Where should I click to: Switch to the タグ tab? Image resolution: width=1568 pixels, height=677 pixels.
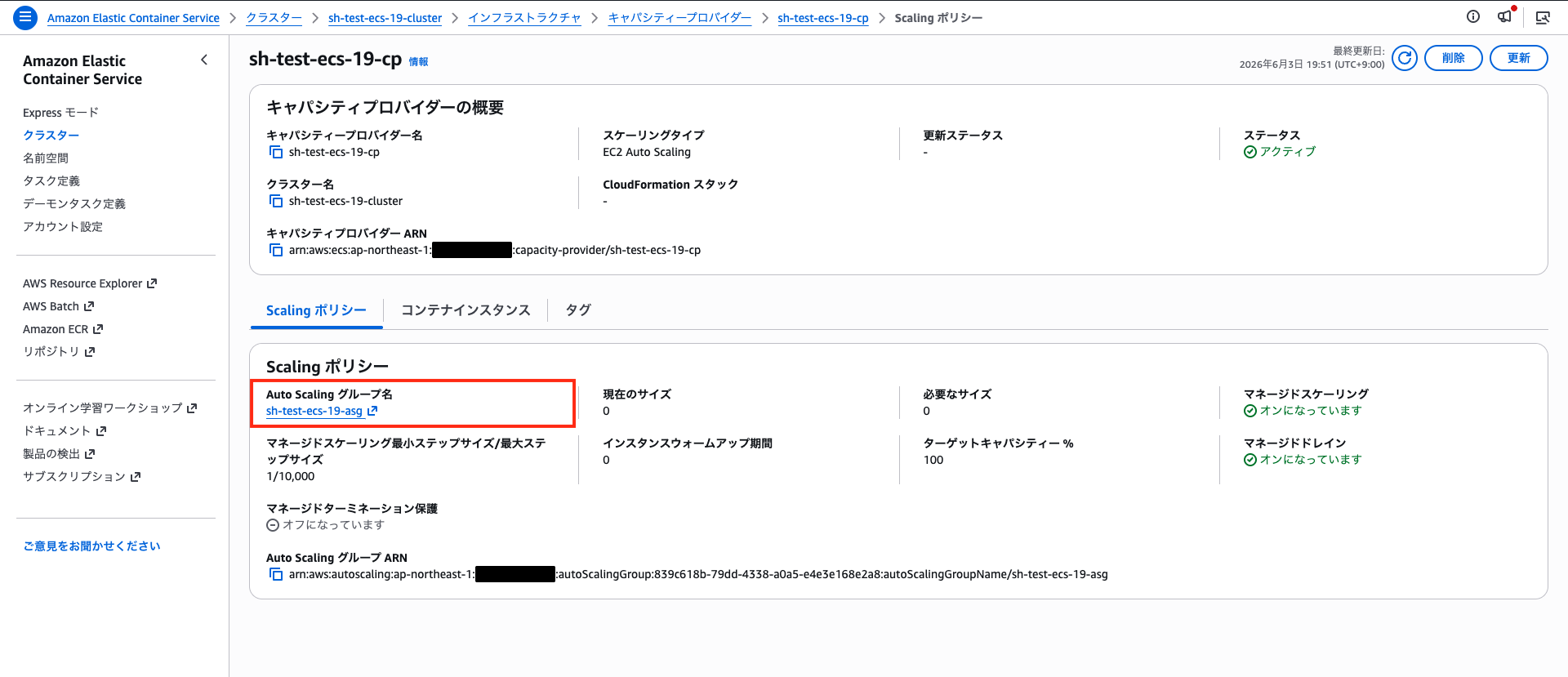pyautogui.click(x=578, y=310)
